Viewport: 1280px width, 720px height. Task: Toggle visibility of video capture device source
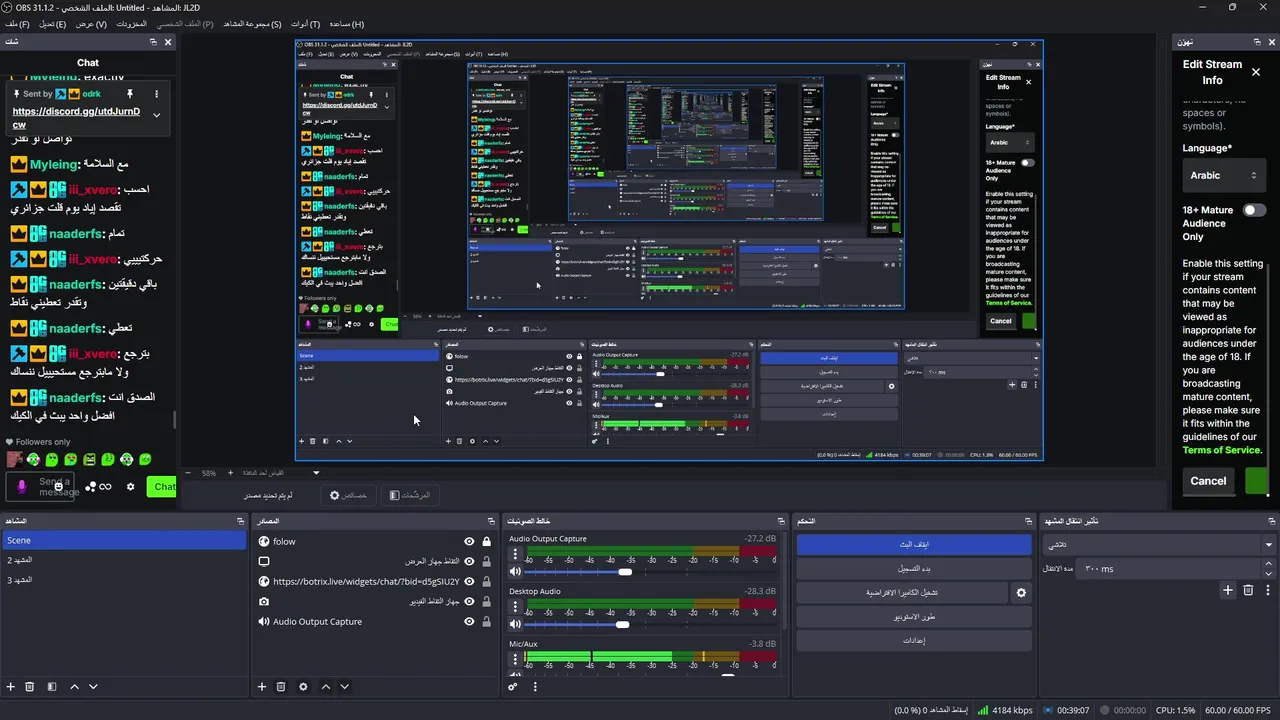[469, 601]
